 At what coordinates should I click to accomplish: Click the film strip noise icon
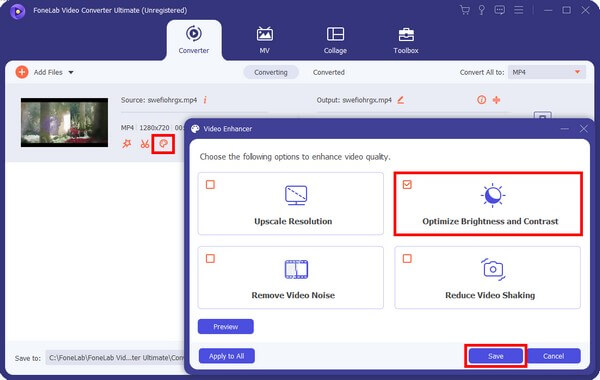coord(296,269)
